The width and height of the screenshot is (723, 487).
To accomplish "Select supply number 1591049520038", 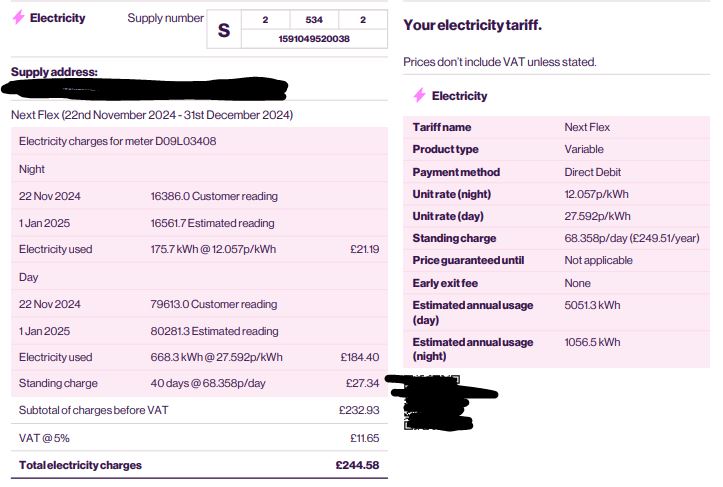I will (314, 39).
